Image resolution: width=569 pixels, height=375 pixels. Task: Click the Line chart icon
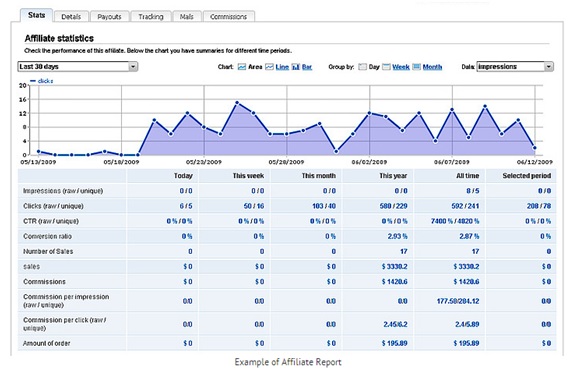coord(269,67)
